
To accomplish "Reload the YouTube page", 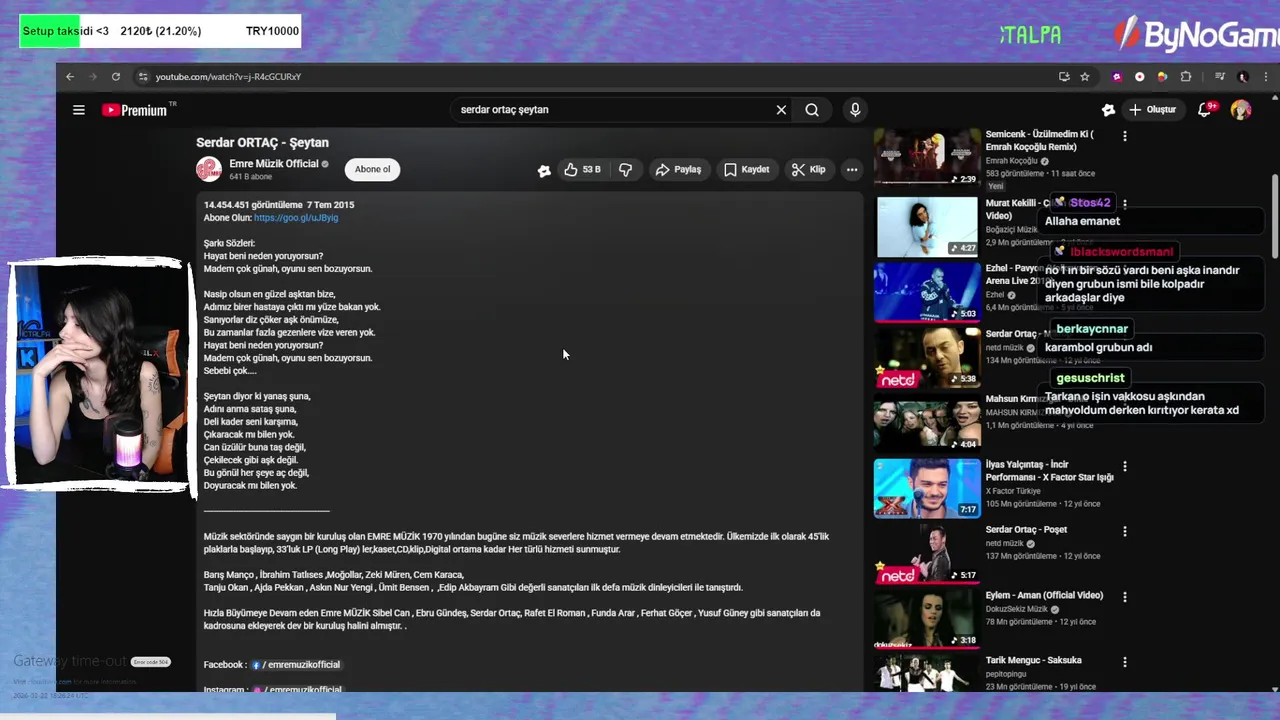I will (x=116, y=77).
